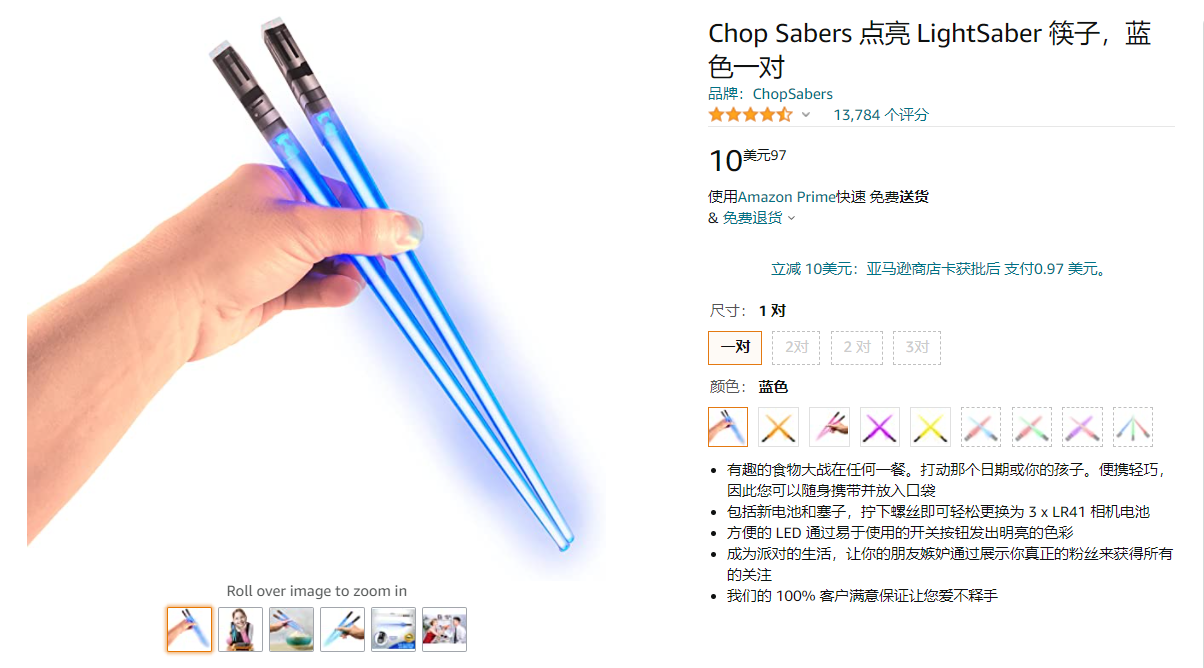Pick the purple crossed lightsaber swatch

tap(880, 427)
